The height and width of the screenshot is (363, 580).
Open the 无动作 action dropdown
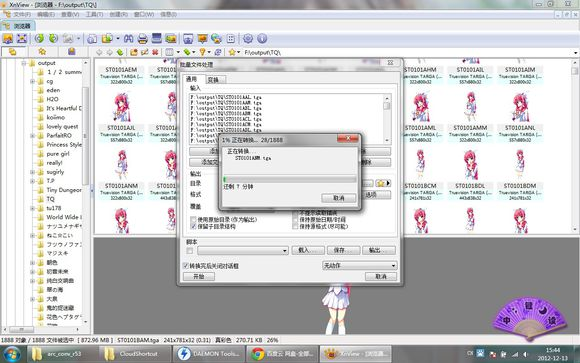pyautogui.click(x=360, y=265)
